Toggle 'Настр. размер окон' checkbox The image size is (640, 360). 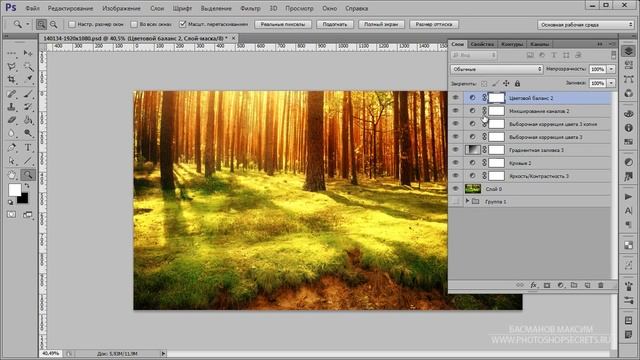tap(72, 24)
